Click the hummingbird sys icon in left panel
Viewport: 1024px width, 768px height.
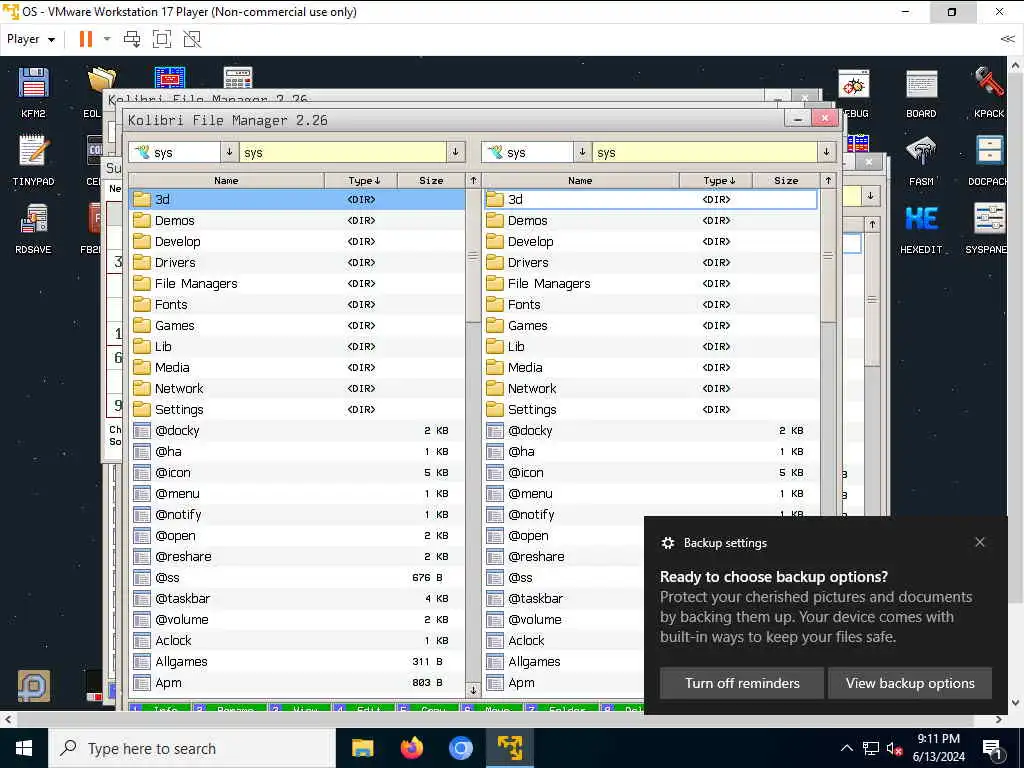point(142,152)
